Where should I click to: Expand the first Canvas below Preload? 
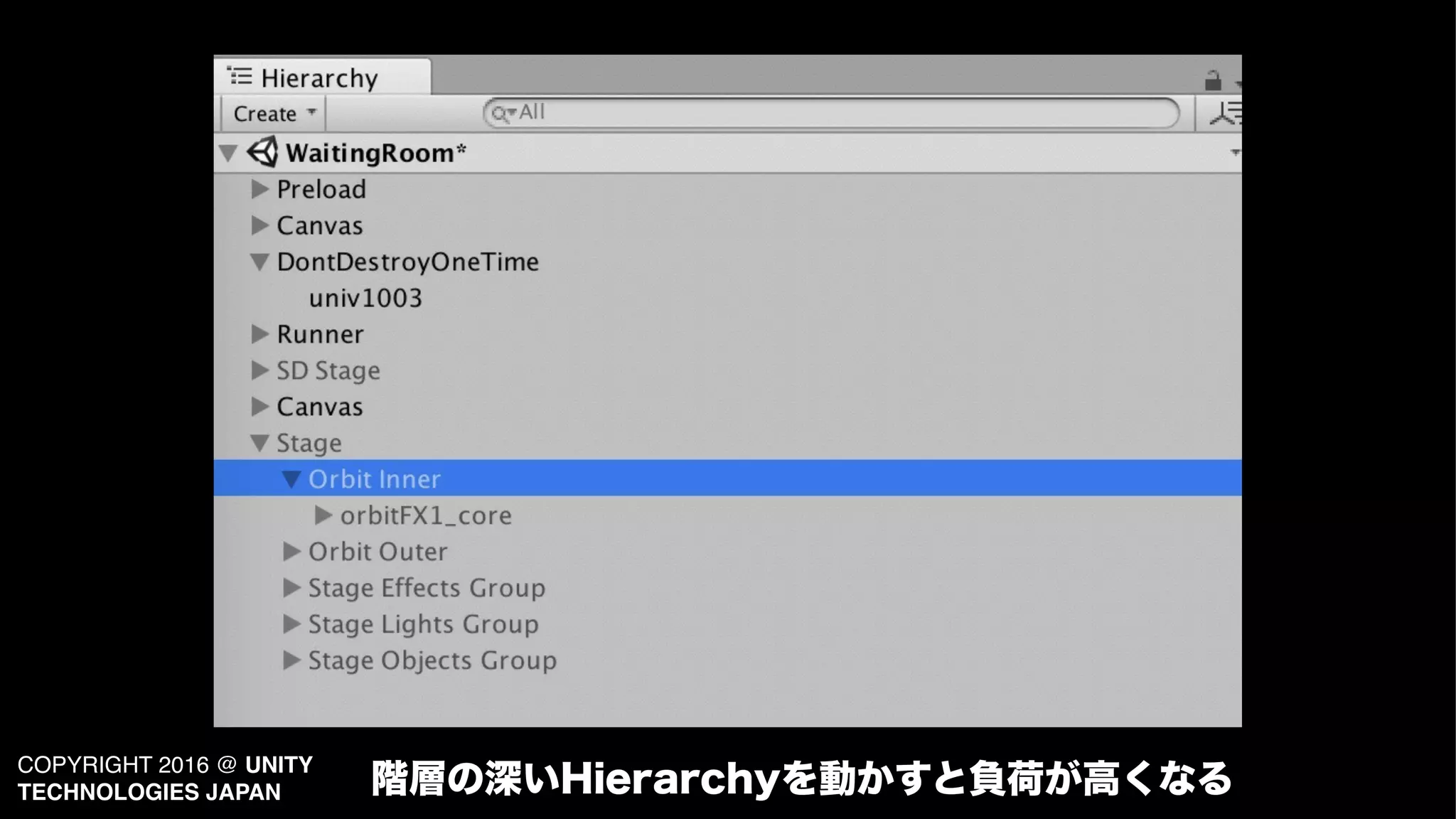click(259, 225)
